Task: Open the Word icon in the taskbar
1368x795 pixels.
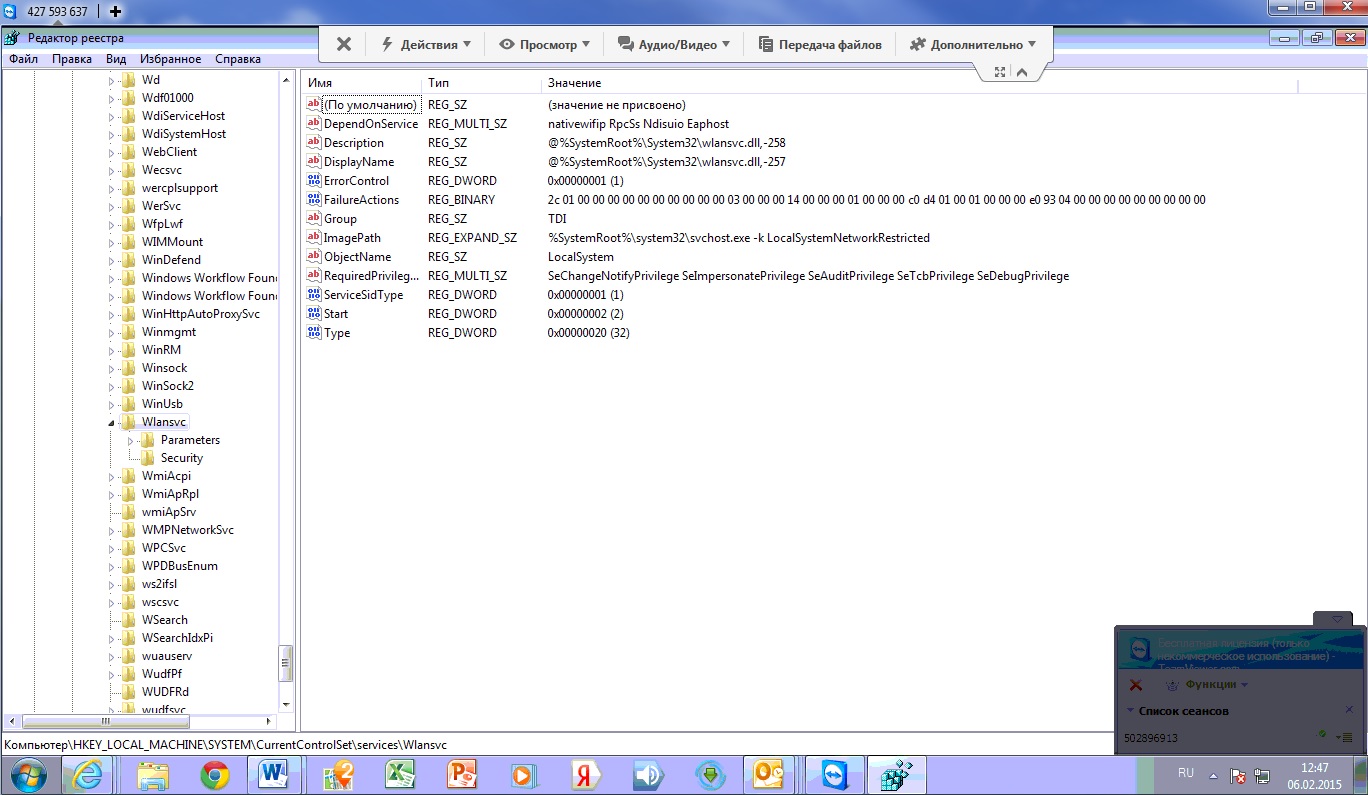Action: 273,775
